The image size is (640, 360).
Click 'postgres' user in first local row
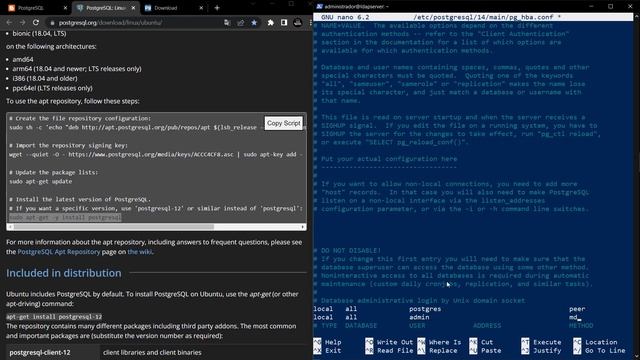425,309
